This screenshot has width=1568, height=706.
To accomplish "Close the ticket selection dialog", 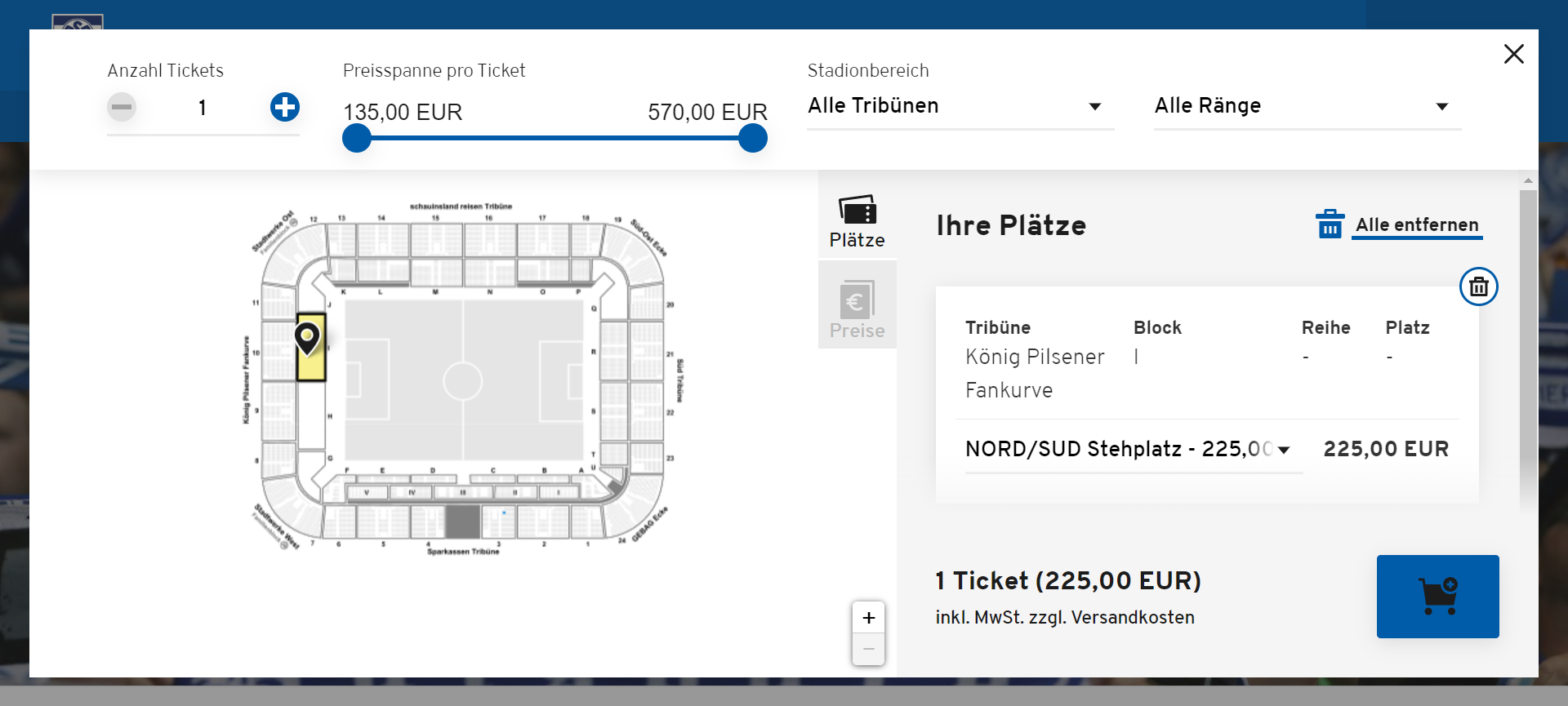I will click(1513, 54).
